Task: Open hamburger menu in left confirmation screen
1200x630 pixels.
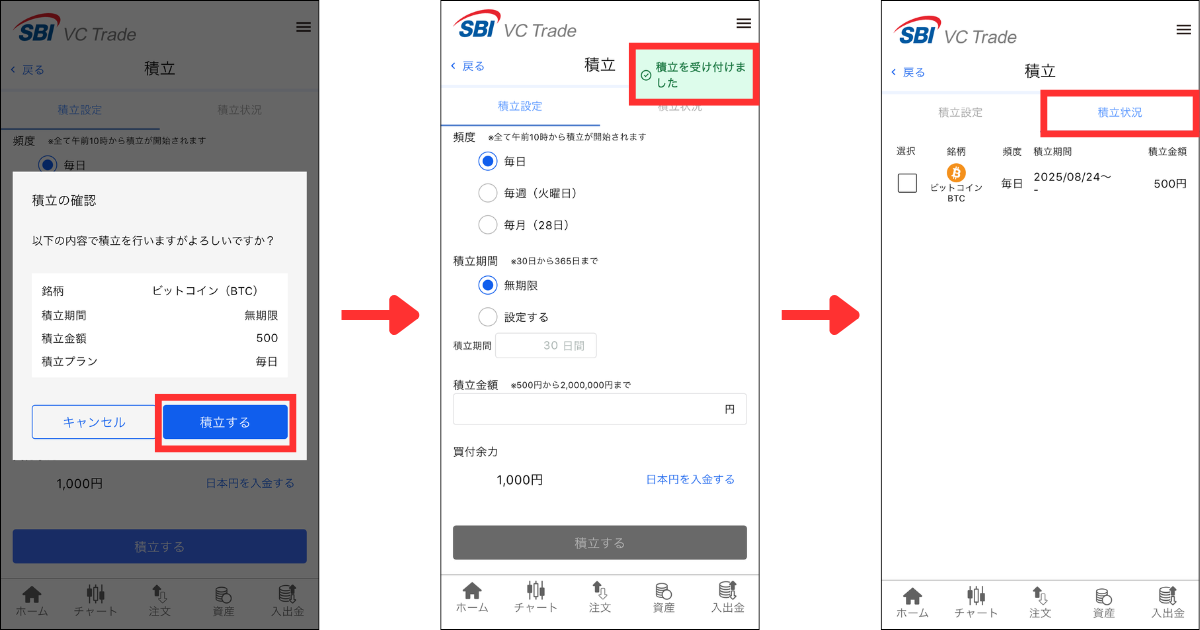Action: 303,27
